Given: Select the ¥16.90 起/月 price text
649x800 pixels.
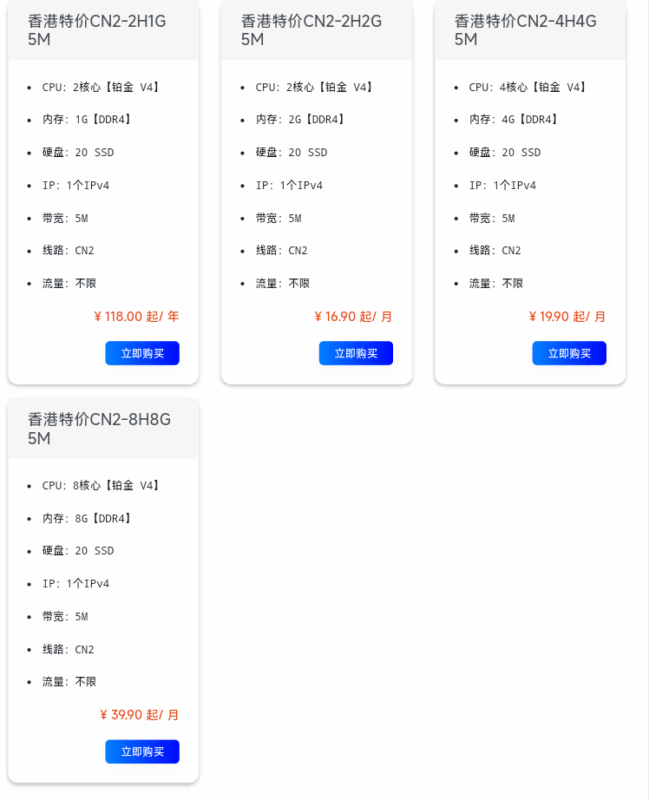Looking at the screenshot, I should (x=353, y=316).
